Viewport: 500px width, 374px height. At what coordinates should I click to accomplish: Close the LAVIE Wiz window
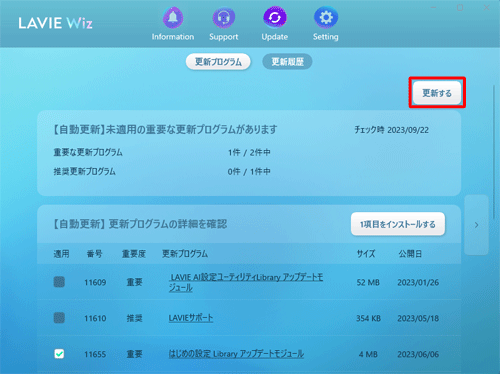(x=487, y=8)
